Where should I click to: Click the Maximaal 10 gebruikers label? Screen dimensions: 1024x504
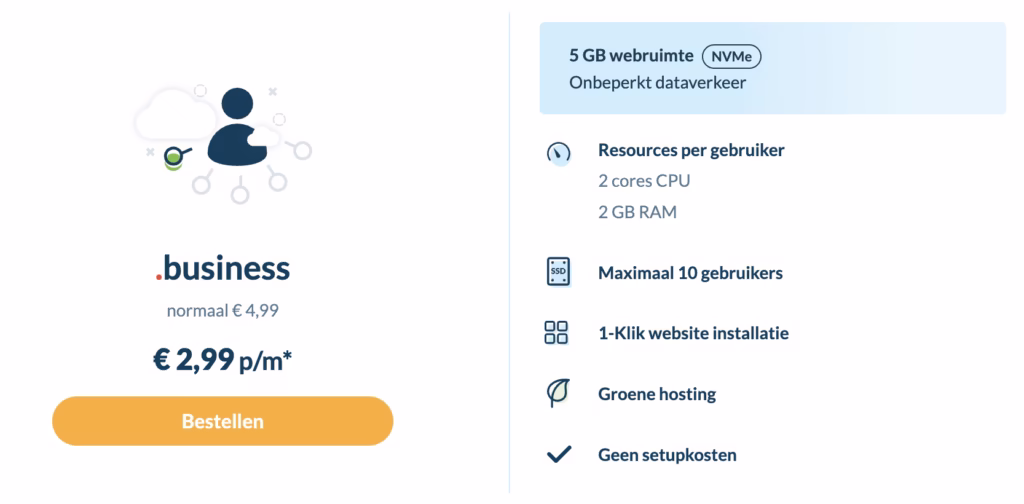690,273
